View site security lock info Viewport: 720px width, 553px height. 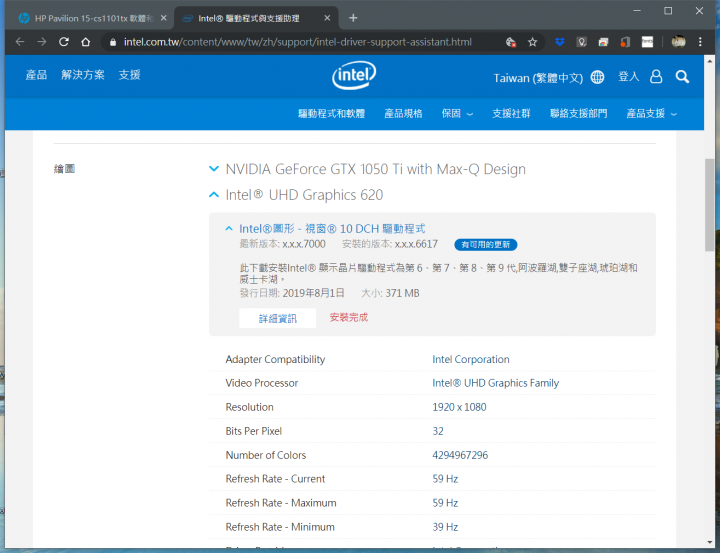coord(112,42)
